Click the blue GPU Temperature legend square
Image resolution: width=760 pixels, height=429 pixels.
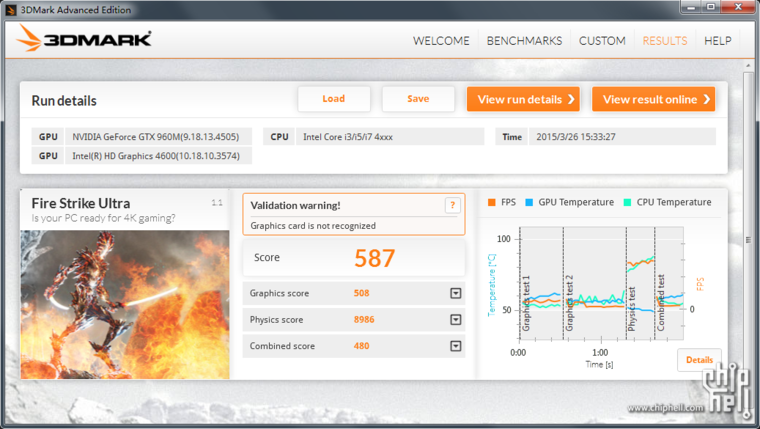click(x=529, y=202)
